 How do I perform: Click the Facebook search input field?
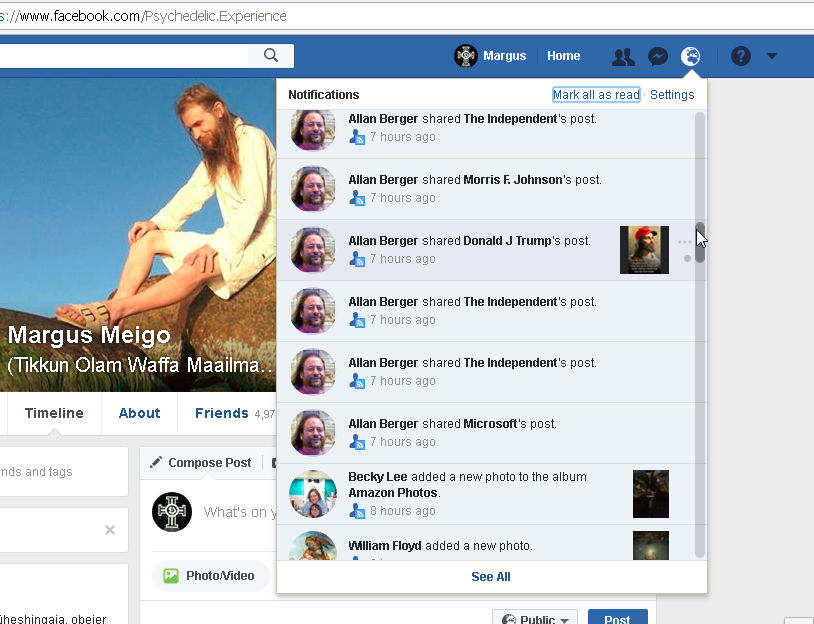click(x=125, y=56)
